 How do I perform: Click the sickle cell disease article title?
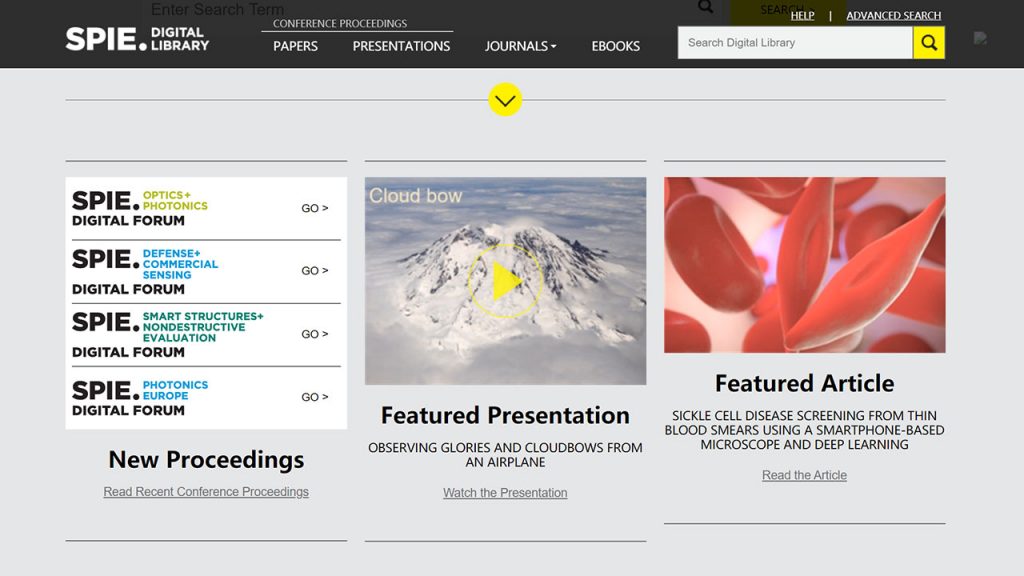point(805,430)
